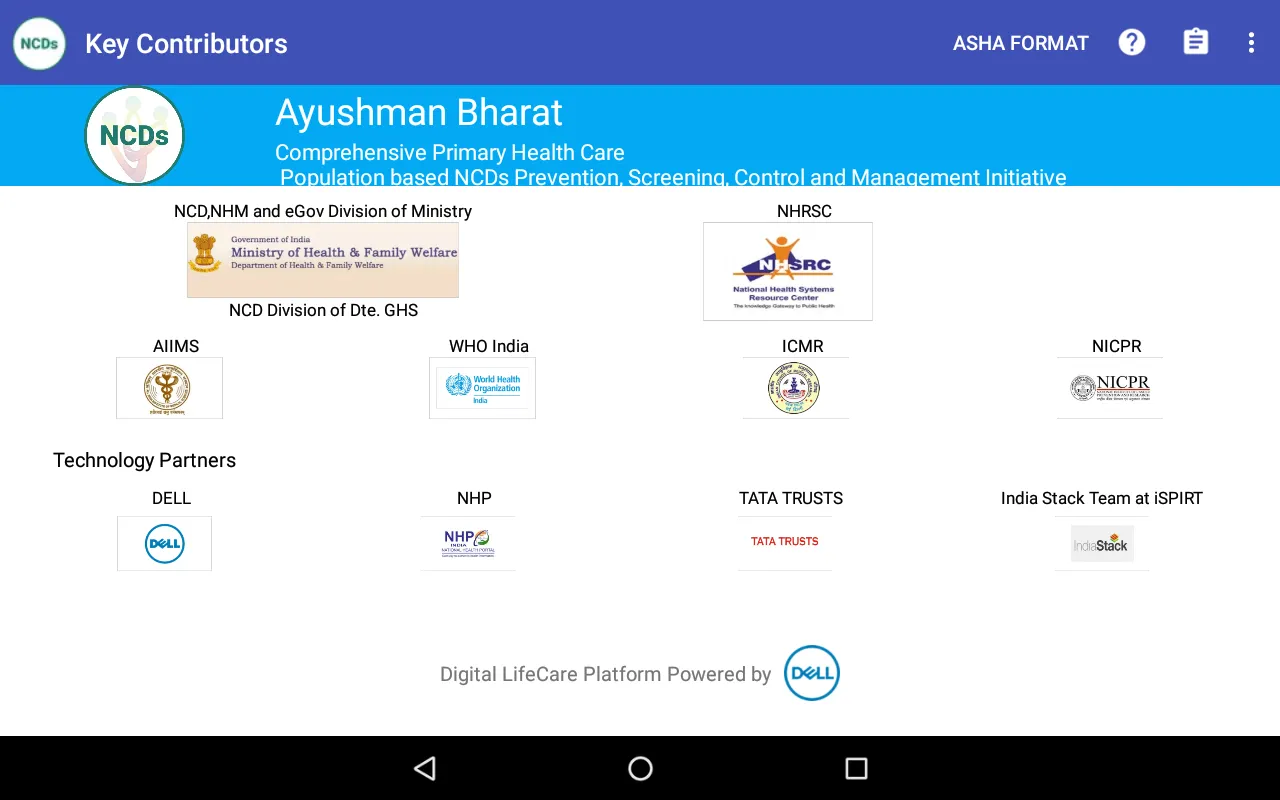Click the WHO India logo
This screenshot has width=1280, height=800.
(x=482, y=388)
